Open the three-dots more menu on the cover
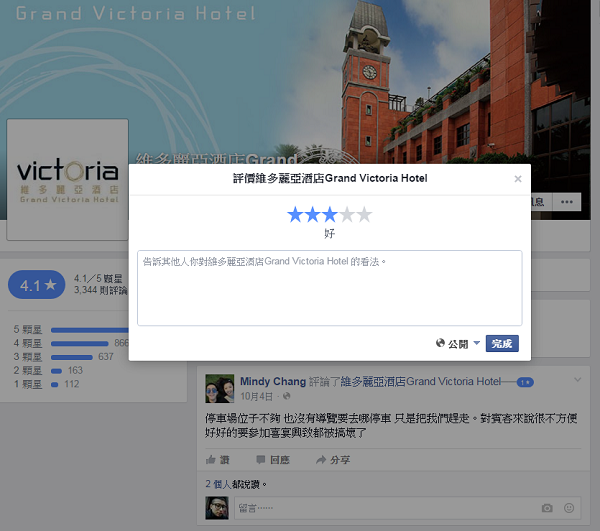 click(x=567, y=202)
